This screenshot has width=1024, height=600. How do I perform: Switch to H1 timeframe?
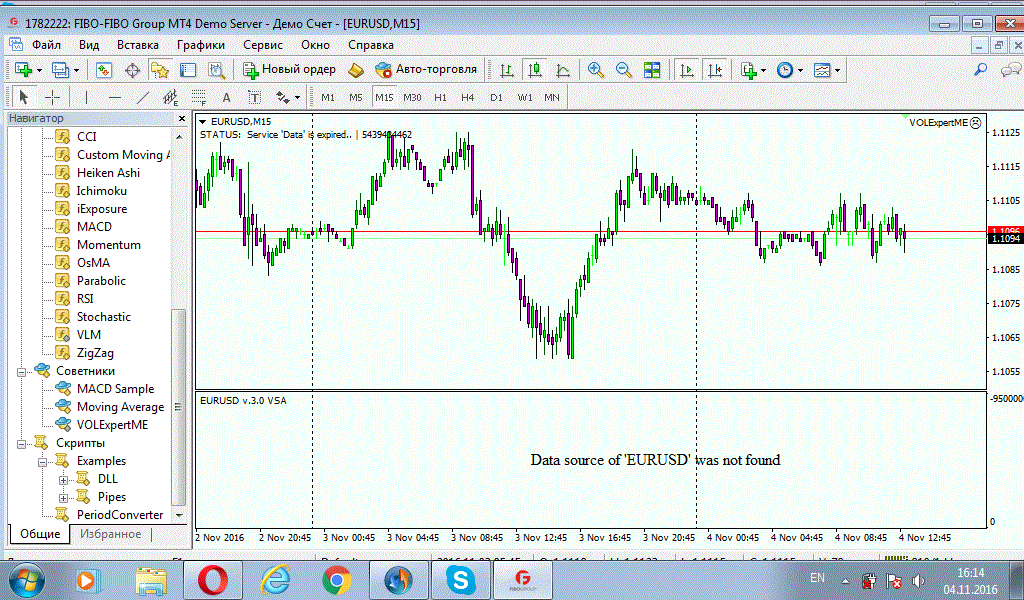coord(441,97)
